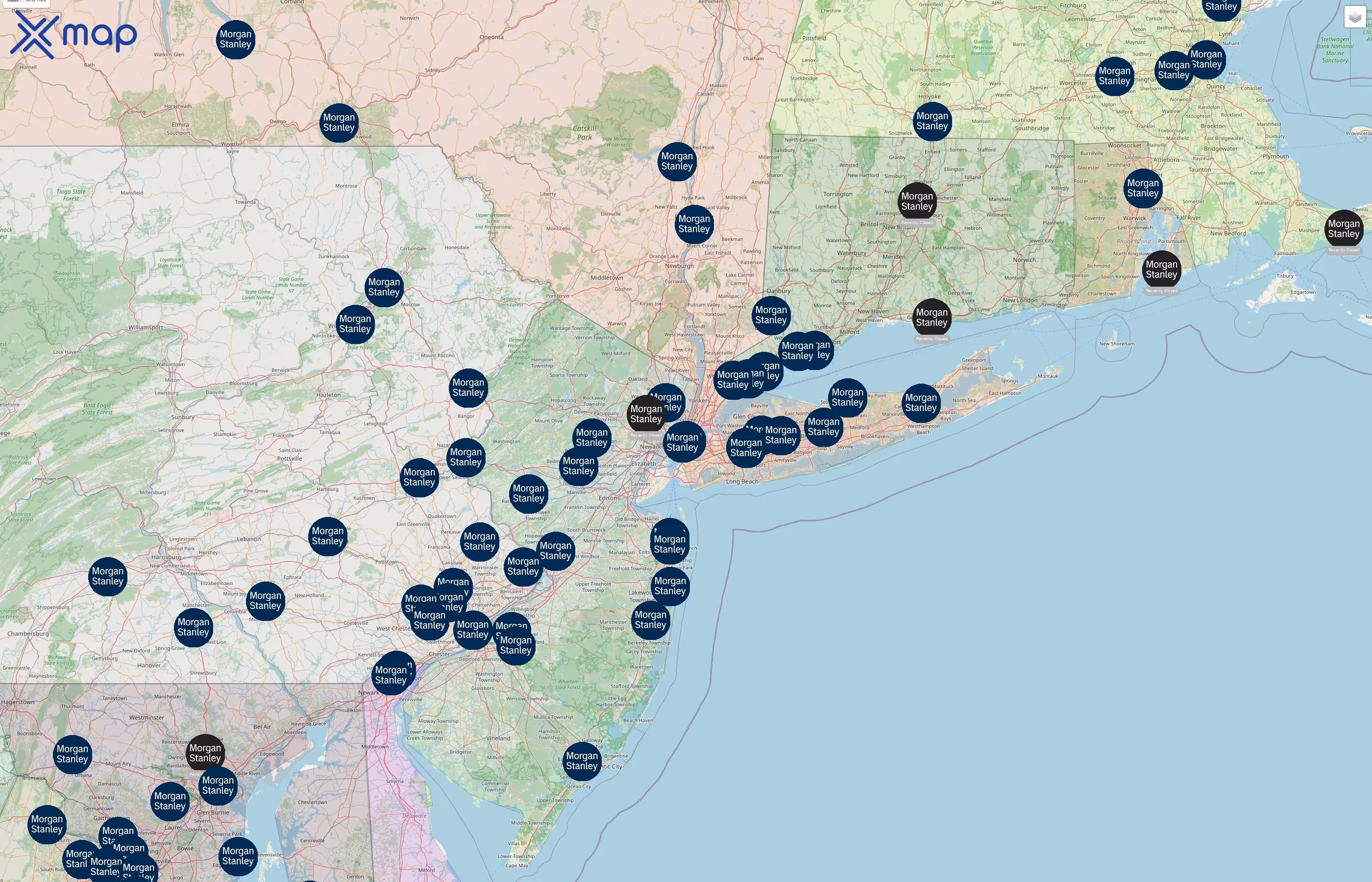Select Morgan Stanley marker south of Attleboro

coord(1143,189)
